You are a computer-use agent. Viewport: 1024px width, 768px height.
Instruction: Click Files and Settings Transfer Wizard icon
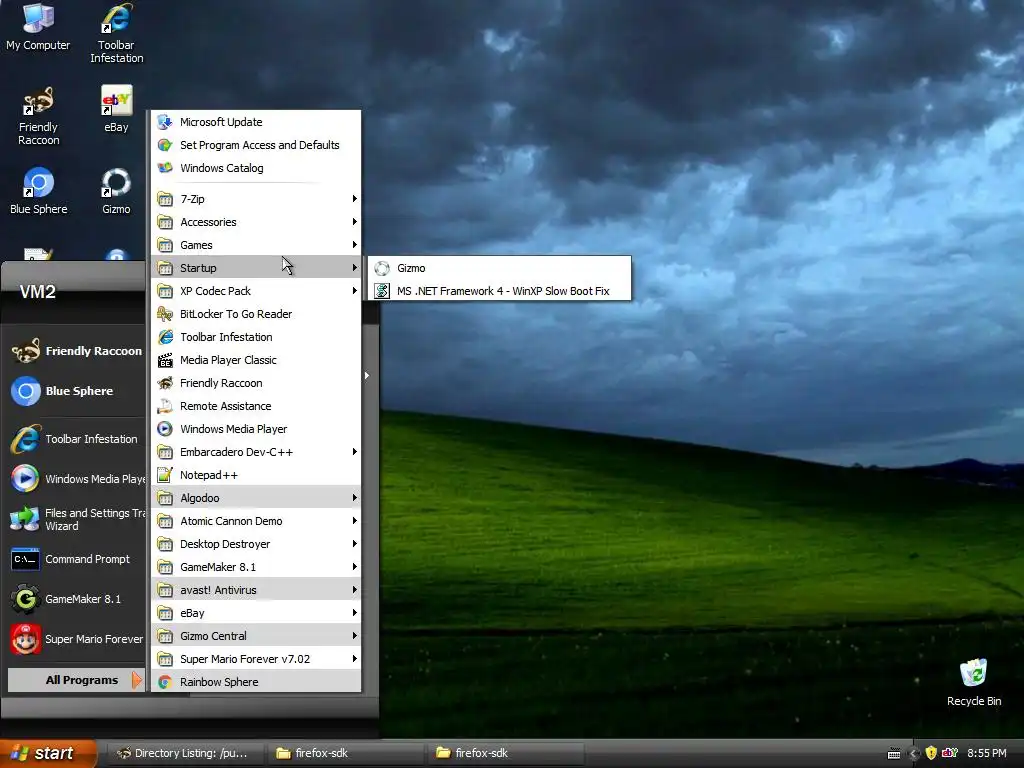[x=25, y=519]
